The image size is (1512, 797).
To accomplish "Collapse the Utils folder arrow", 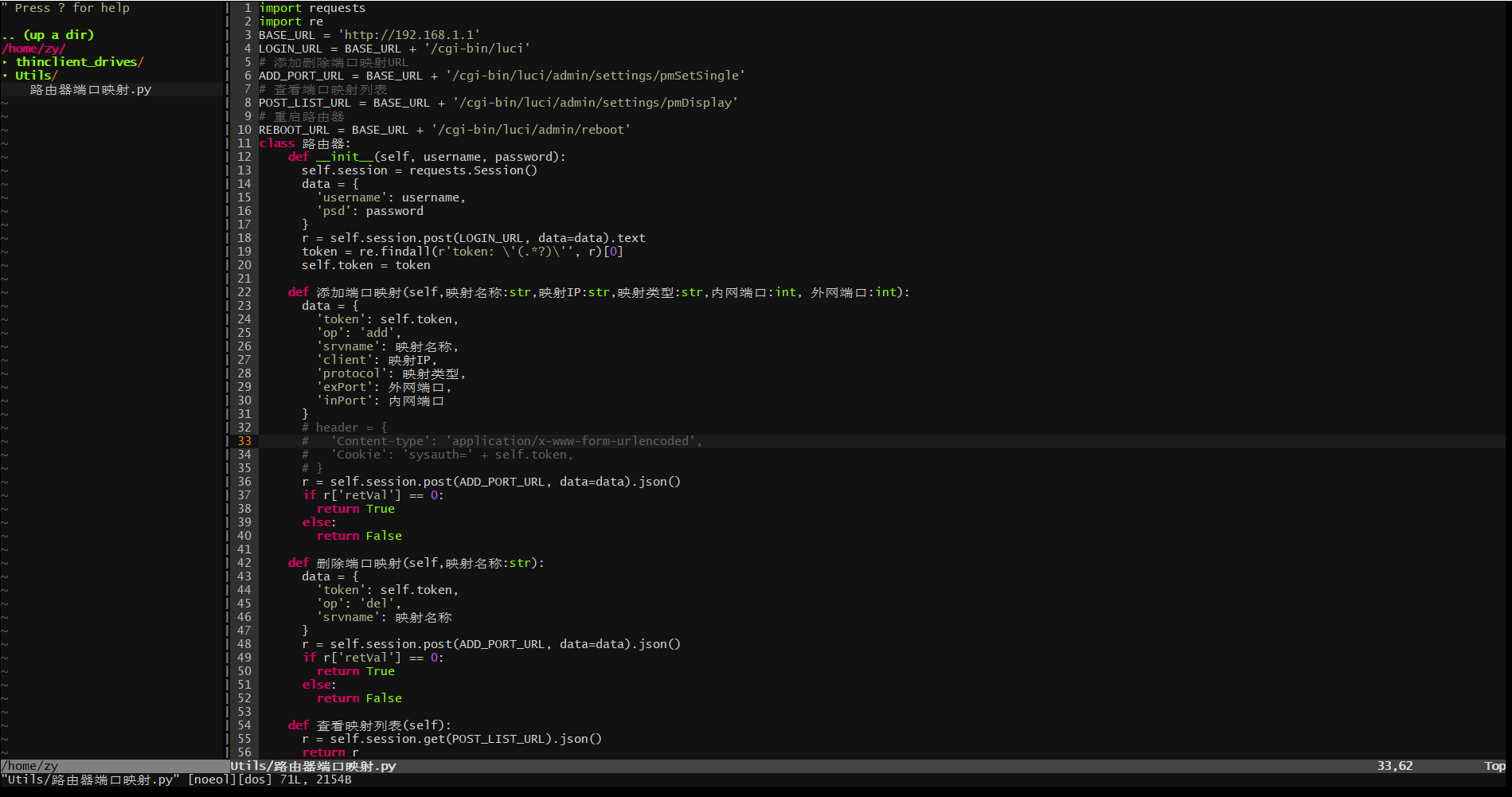I will coord(5,76).
